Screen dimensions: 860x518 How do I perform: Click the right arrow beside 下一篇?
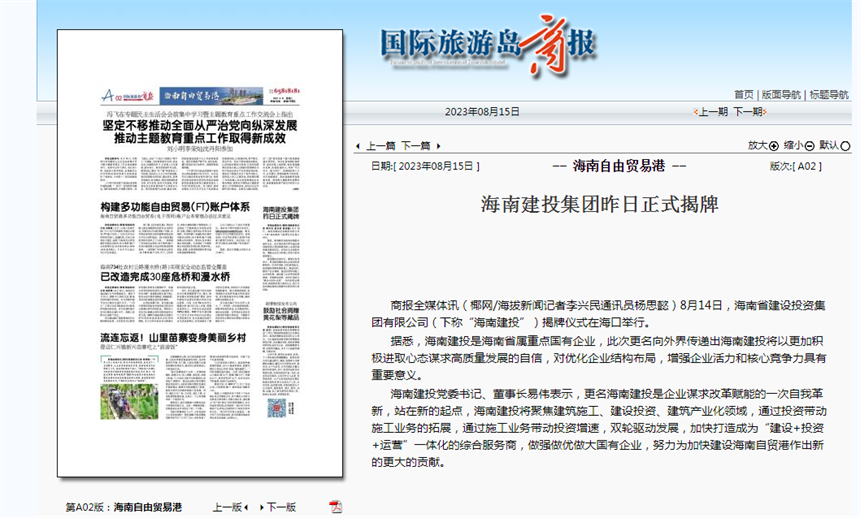tap(438, 146)
